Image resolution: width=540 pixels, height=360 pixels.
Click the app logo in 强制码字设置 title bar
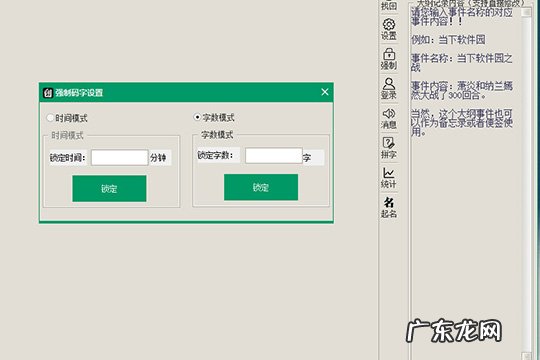[x=48, y=93]
